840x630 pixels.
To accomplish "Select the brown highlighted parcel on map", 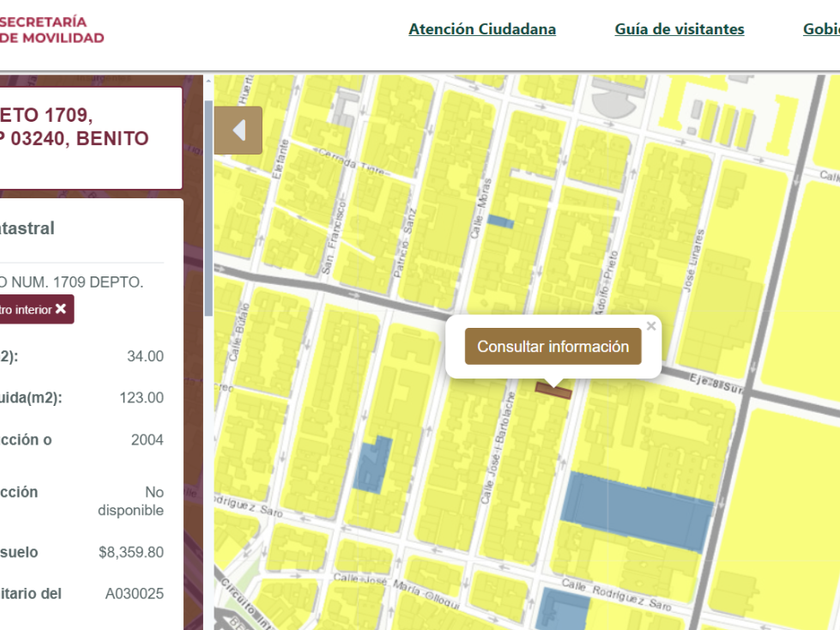I will (553, 391).
